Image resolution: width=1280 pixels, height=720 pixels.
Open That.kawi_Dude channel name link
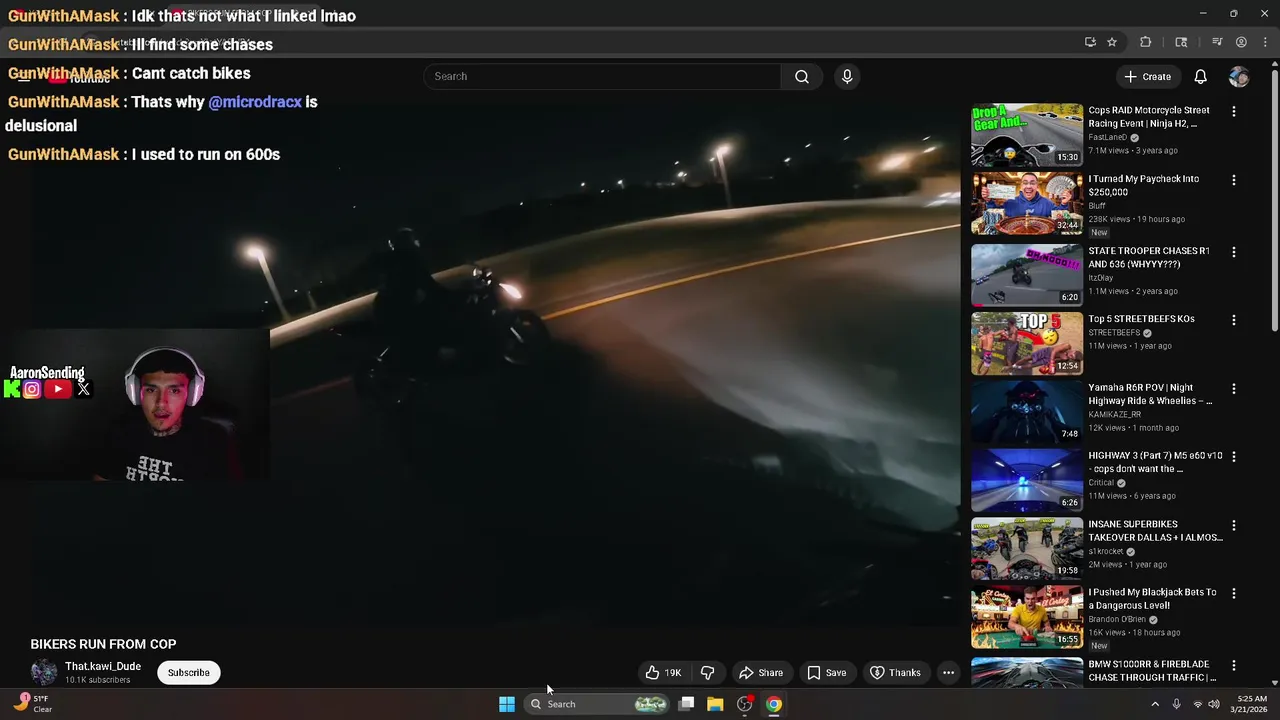[103, 667]
